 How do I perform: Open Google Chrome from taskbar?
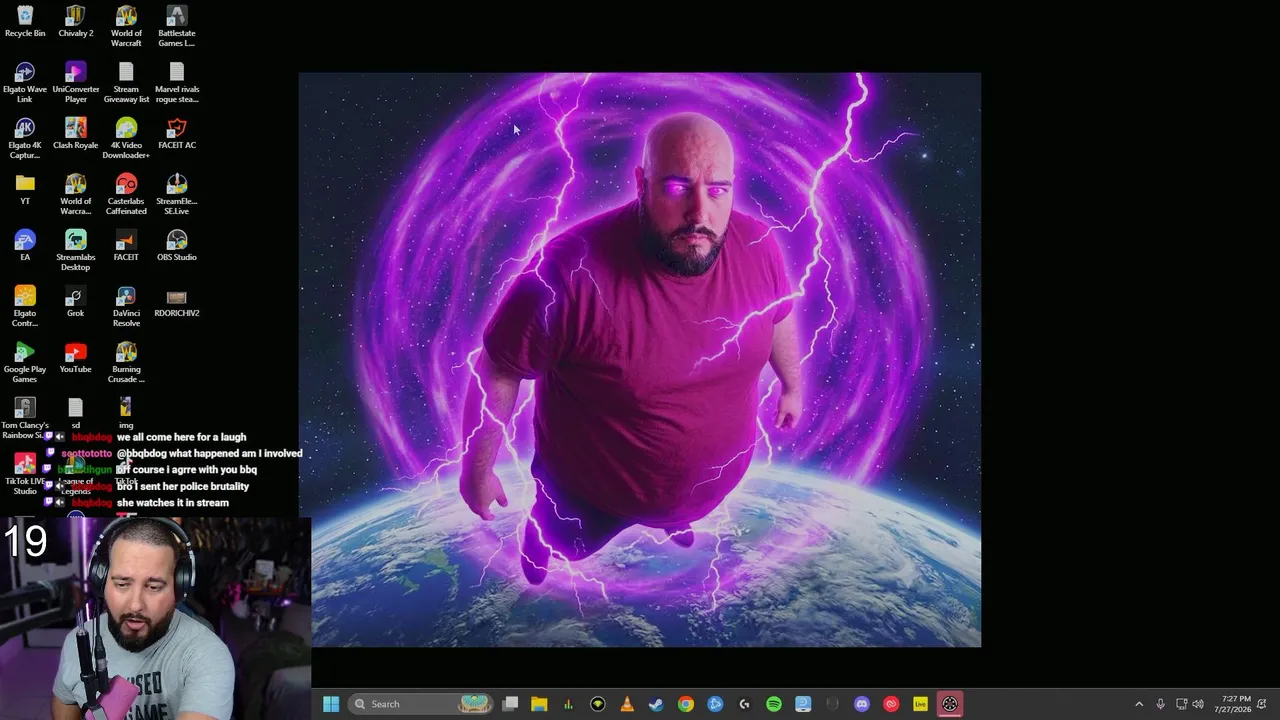point(685,704)
